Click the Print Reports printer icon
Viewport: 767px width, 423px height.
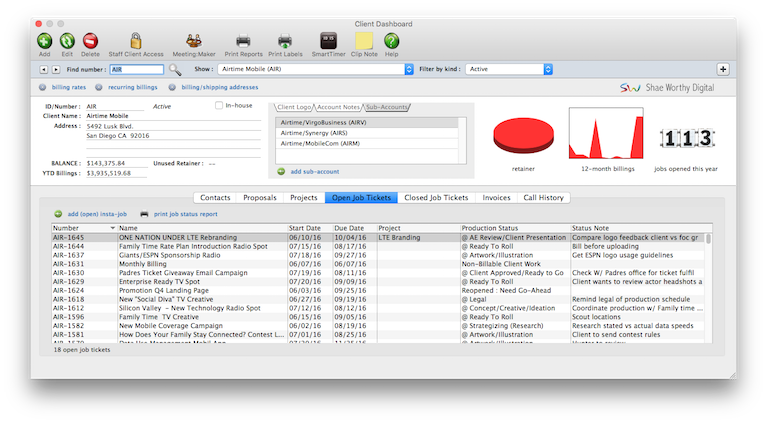click(243, 41)
